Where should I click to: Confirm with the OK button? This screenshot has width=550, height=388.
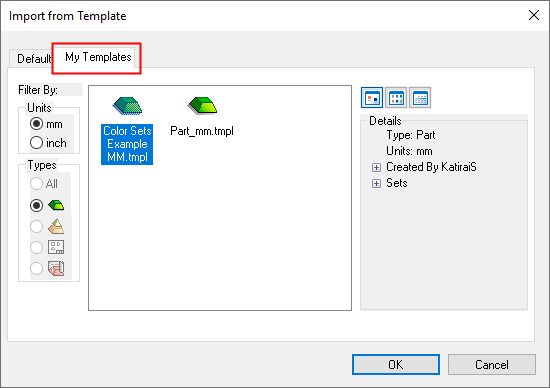(396, 364)
